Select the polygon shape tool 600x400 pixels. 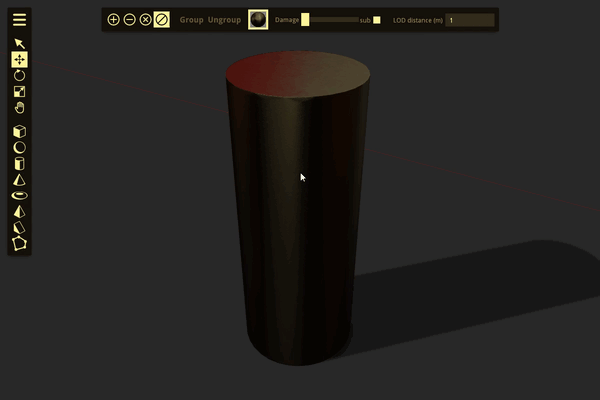coord(20,243)
